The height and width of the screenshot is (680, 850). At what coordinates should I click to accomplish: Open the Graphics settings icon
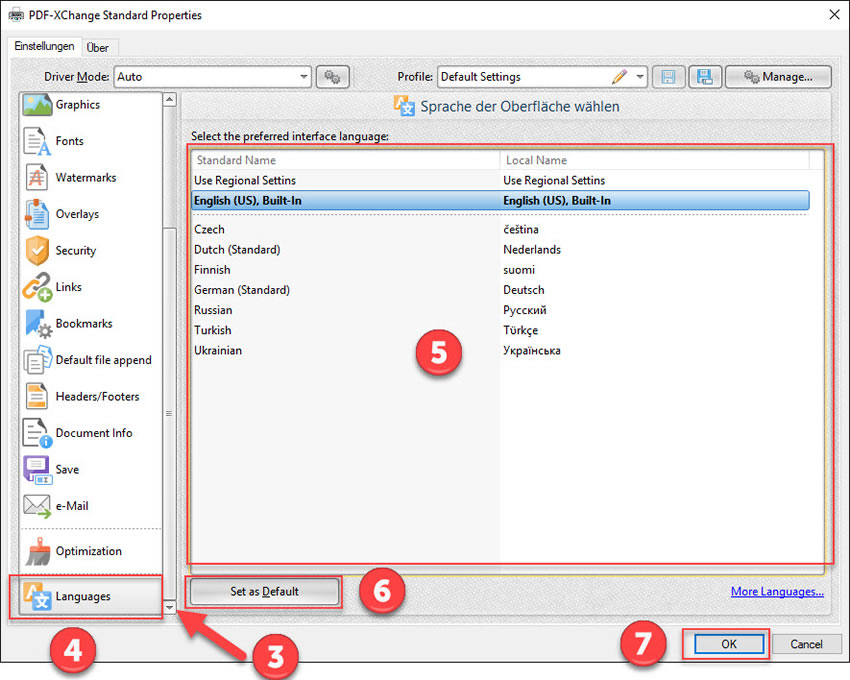(37, 105)
